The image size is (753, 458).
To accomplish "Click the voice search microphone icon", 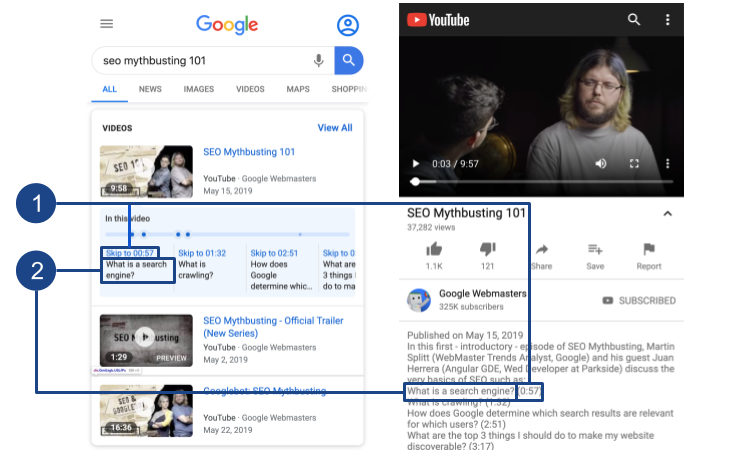I will tap(319, 61).
